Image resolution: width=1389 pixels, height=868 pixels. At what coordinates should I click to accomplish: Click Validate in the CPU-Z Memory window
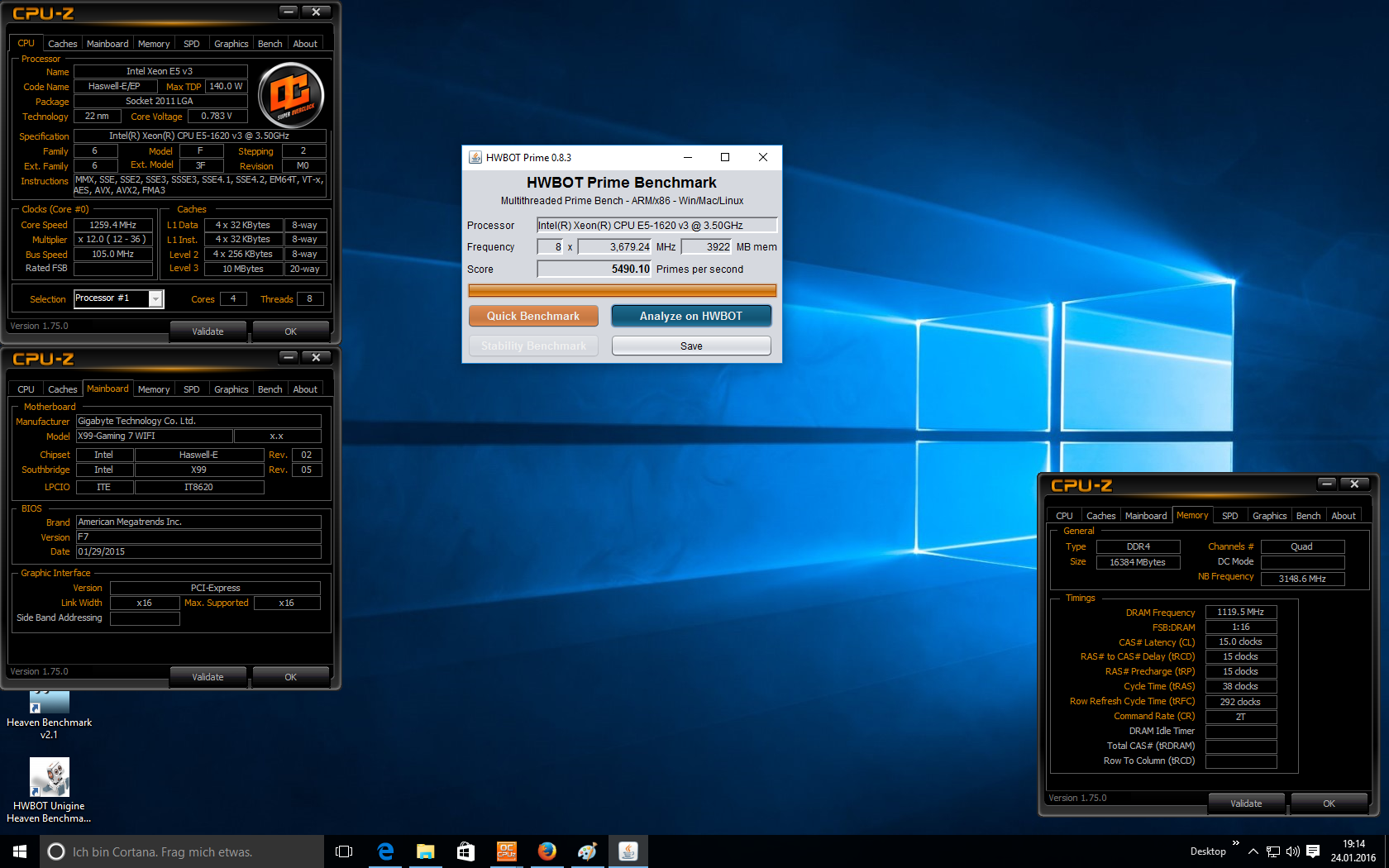(1246, 804)
